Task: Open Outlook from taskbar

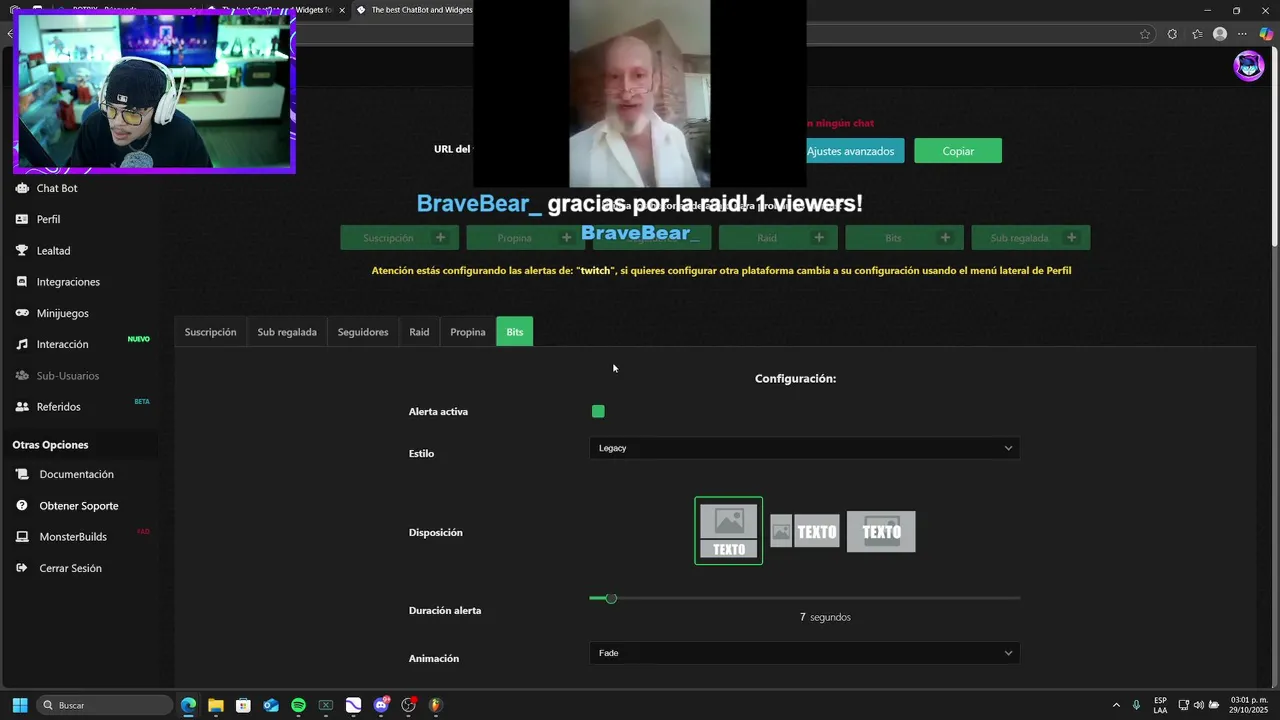Action: 271,705
